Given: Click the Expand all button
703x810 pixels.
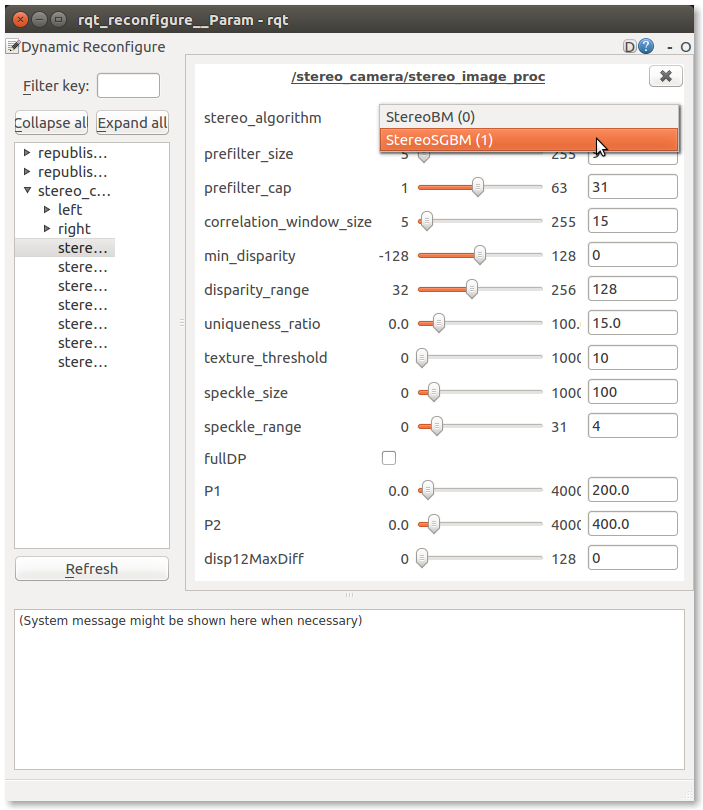Looking at the screenshot, I should (132, 123).
